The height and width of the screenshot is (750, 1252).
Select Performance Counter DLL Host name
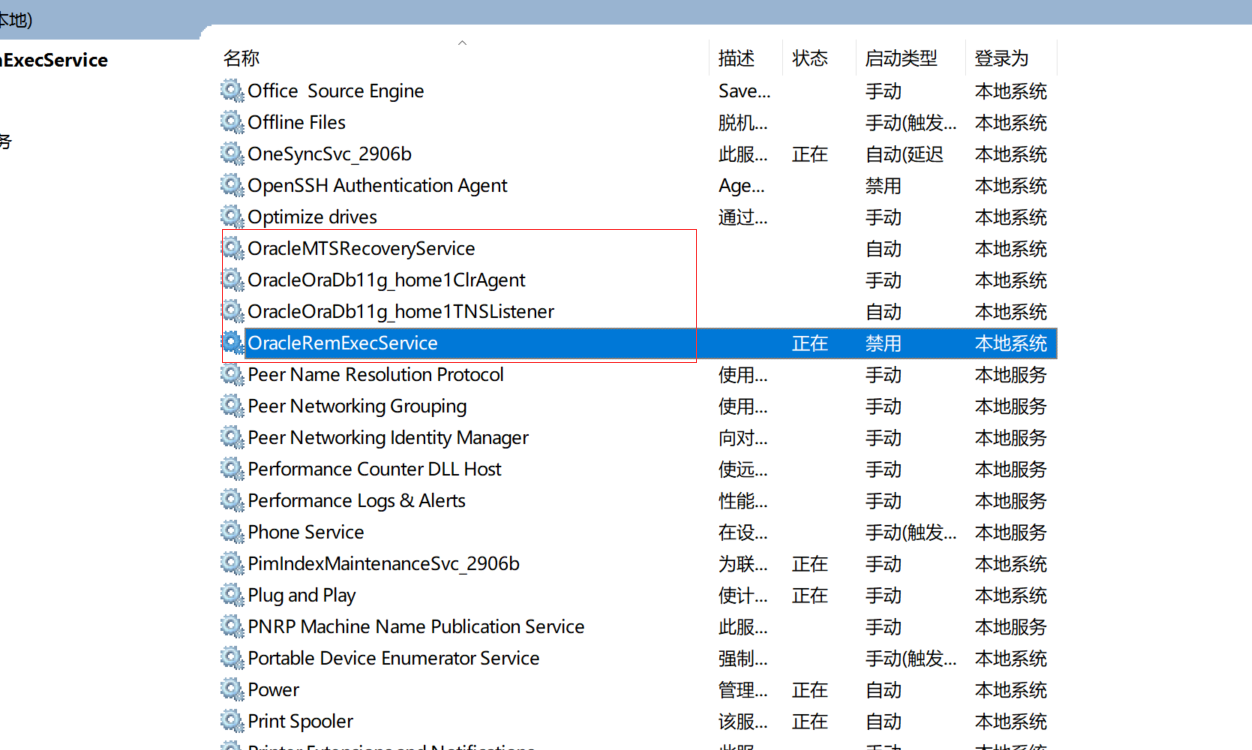point(375,469)
